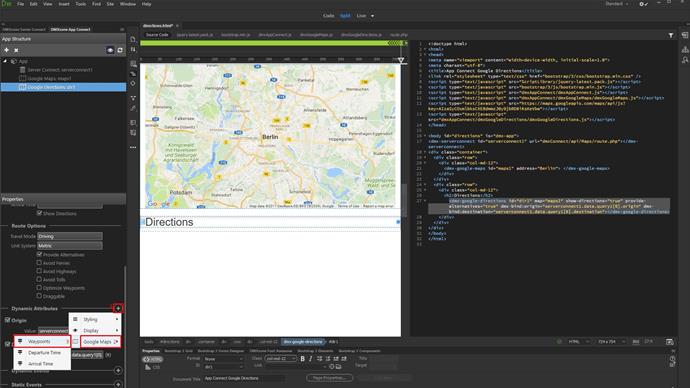Click the Directions heading in design view
Screen dimensions: 690x388
[169, 222]
